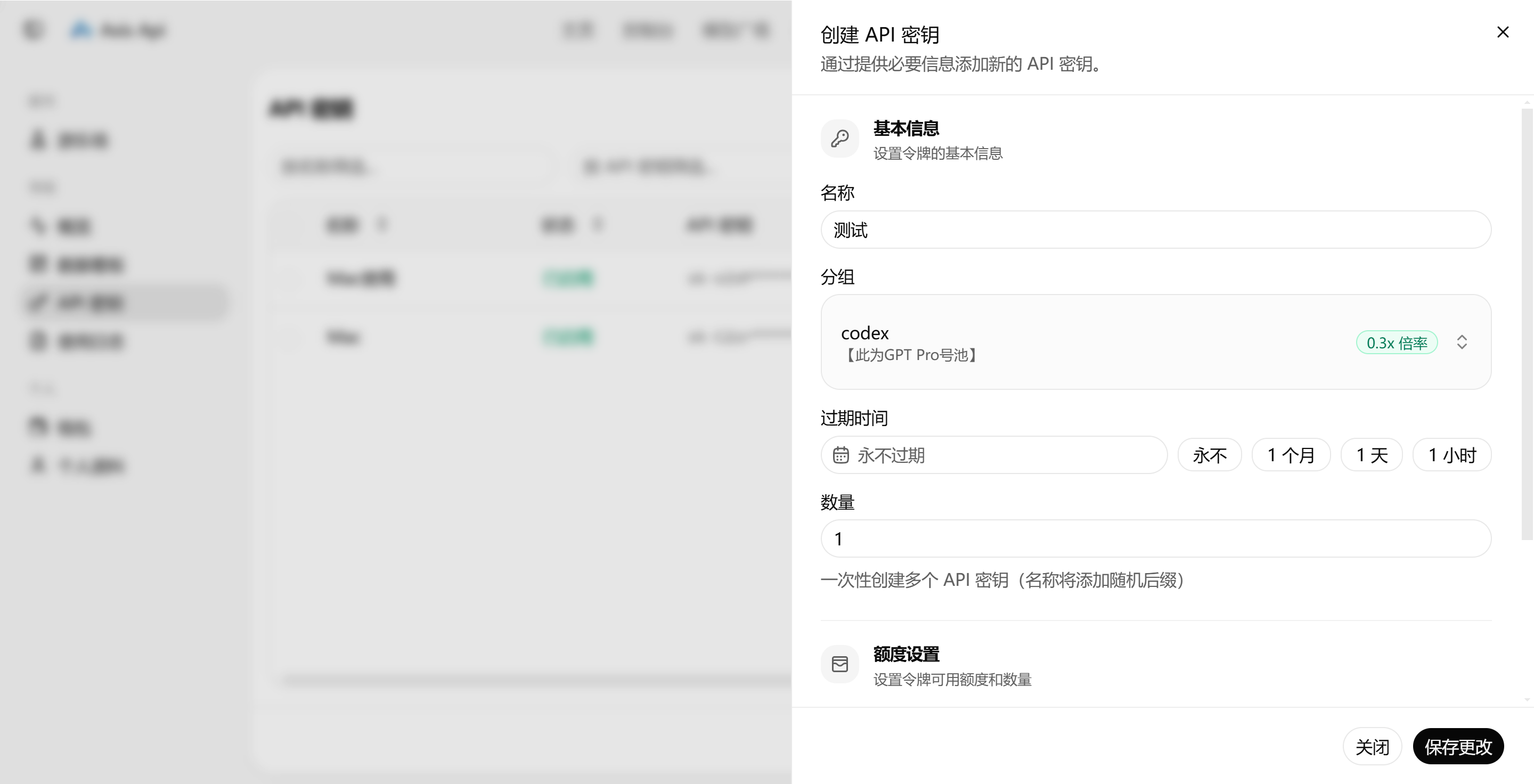The image size is (1534, 784).
Task: Select the 1 小时 expiration preset
Action: (1452, 455)
